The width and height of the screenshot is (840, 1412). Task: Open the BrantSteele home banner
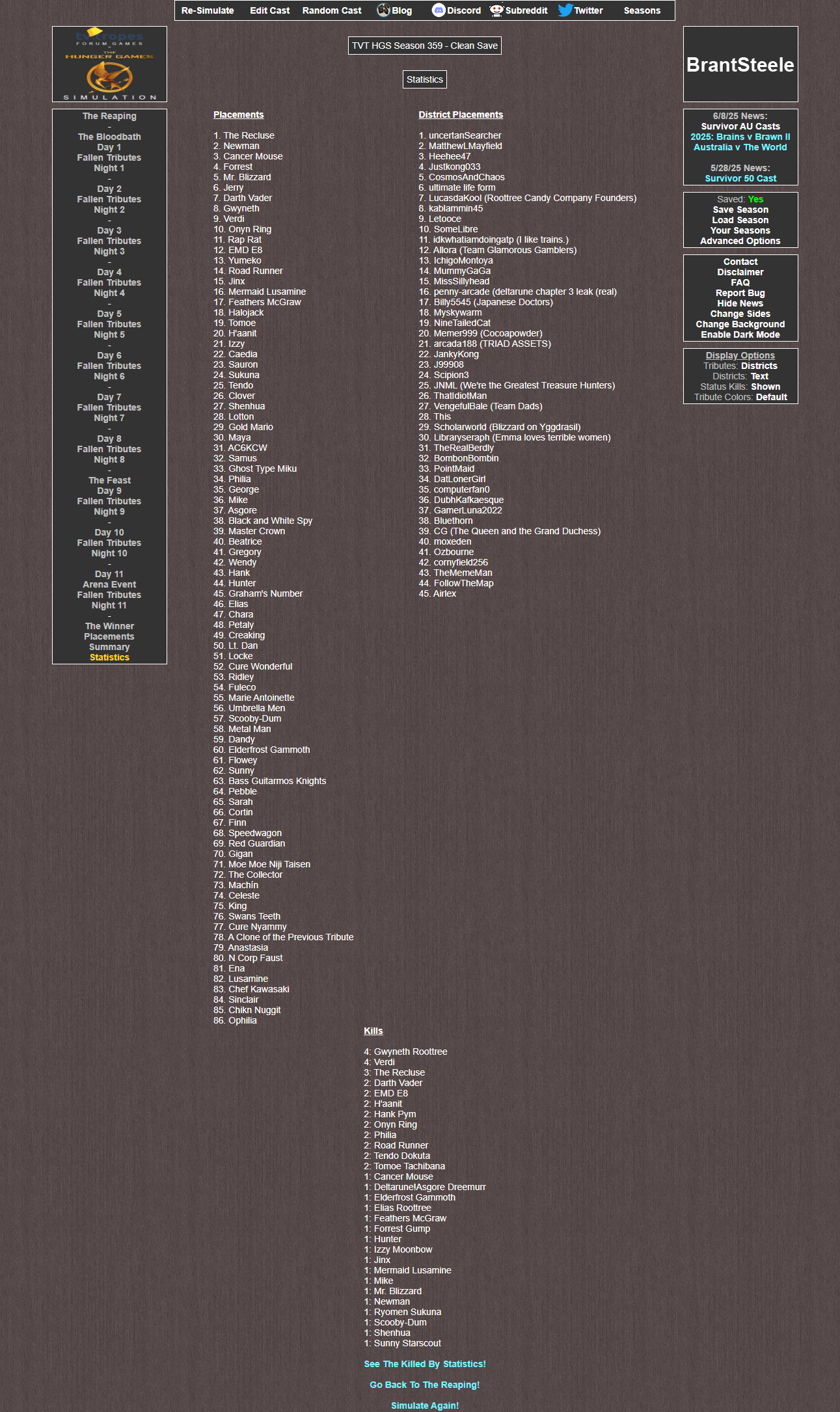coord(740,64)
